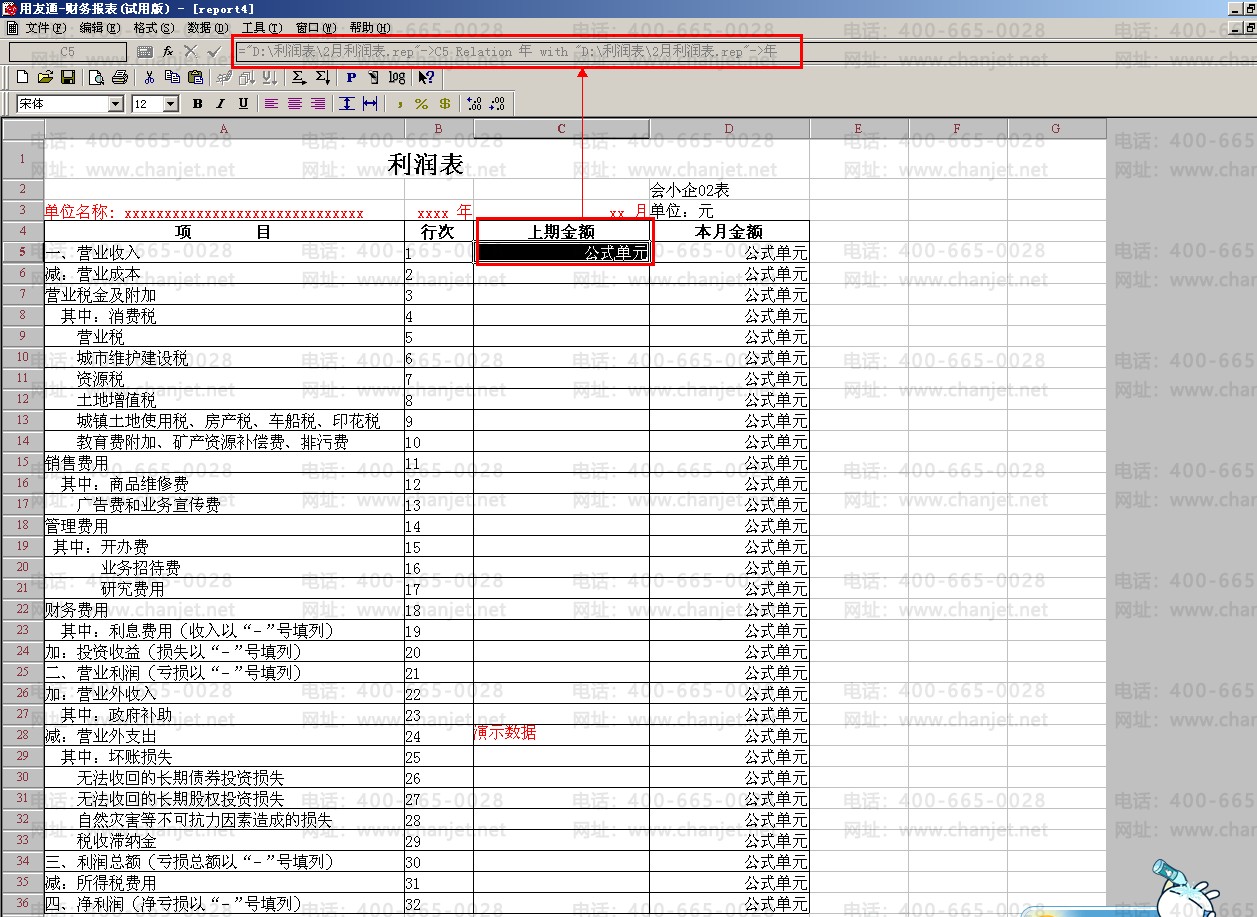Cancel formula entry with the X icon

[x=190, y=51]
